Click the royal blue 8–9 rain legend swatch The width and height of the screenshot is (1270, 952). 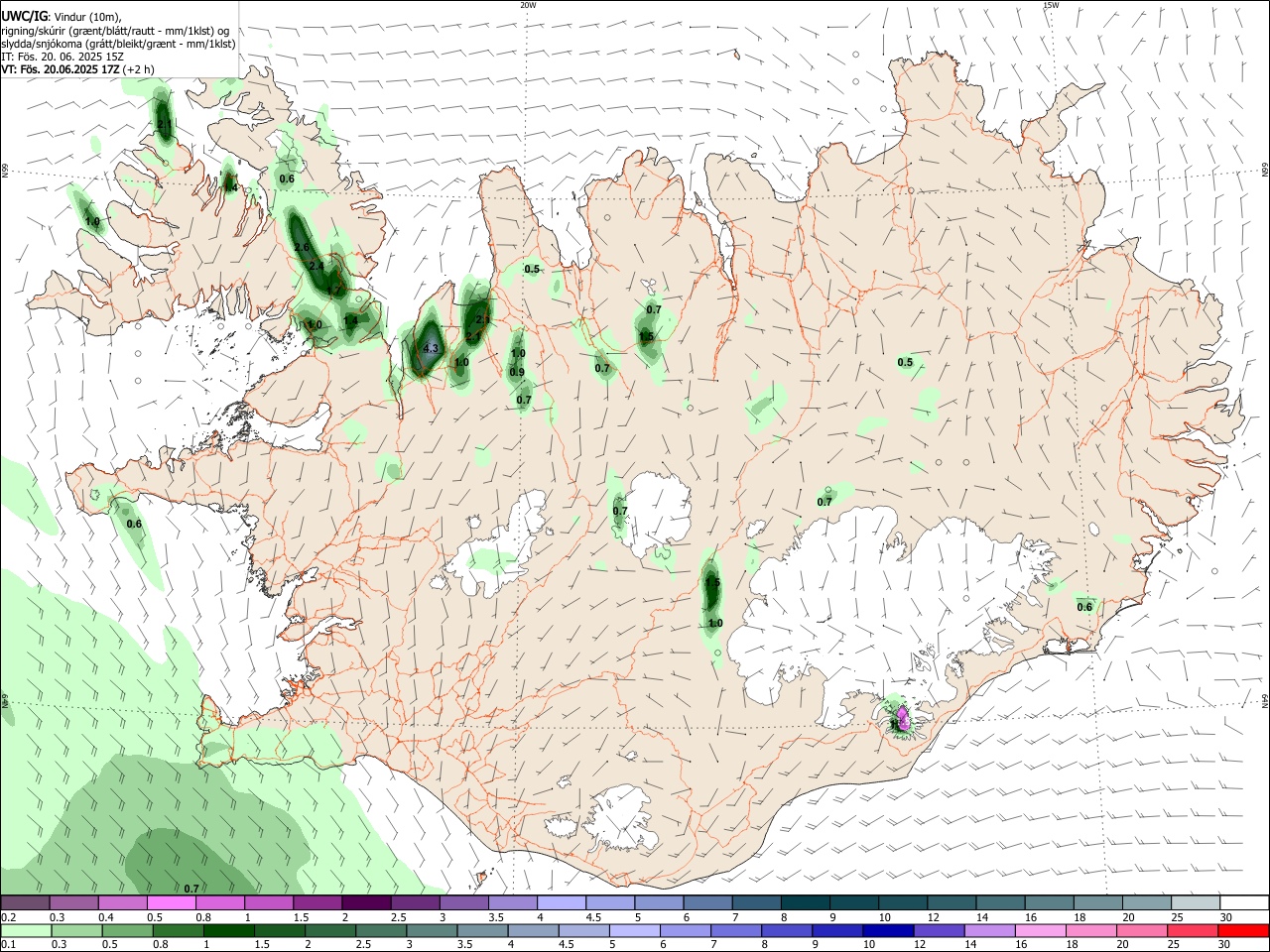(x=787, y=930)
